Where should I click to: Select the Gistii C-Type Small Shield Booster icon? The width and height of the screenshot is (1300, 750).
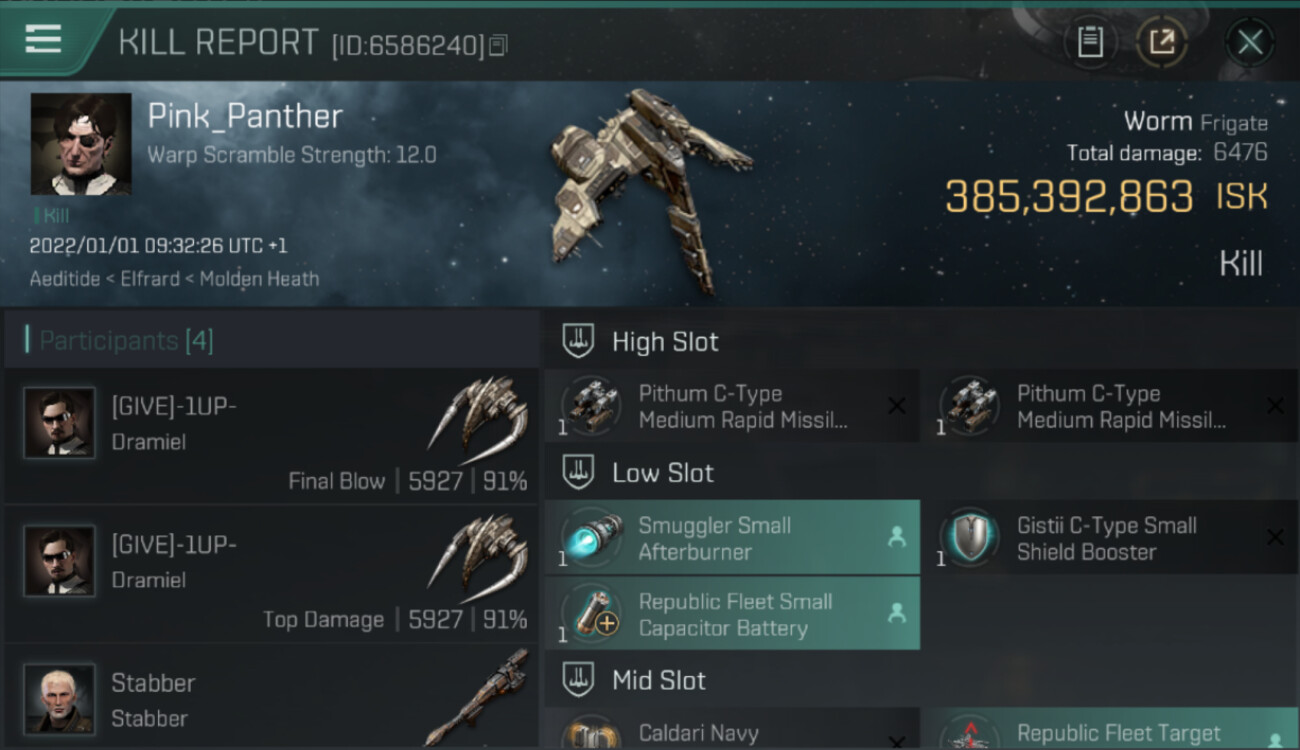point(969,538)
